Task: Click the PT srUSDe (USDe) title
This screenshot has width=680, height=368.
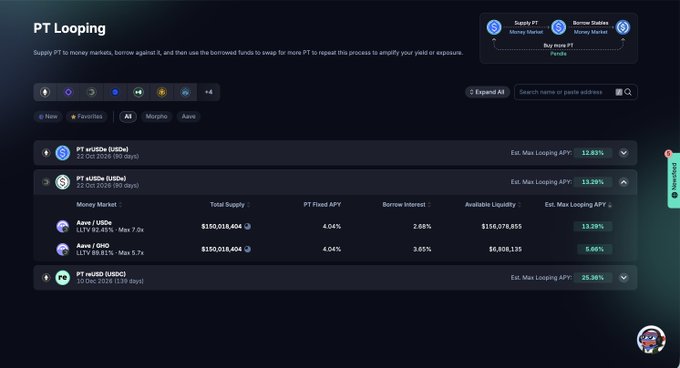Action: click(x=102, y=149)
